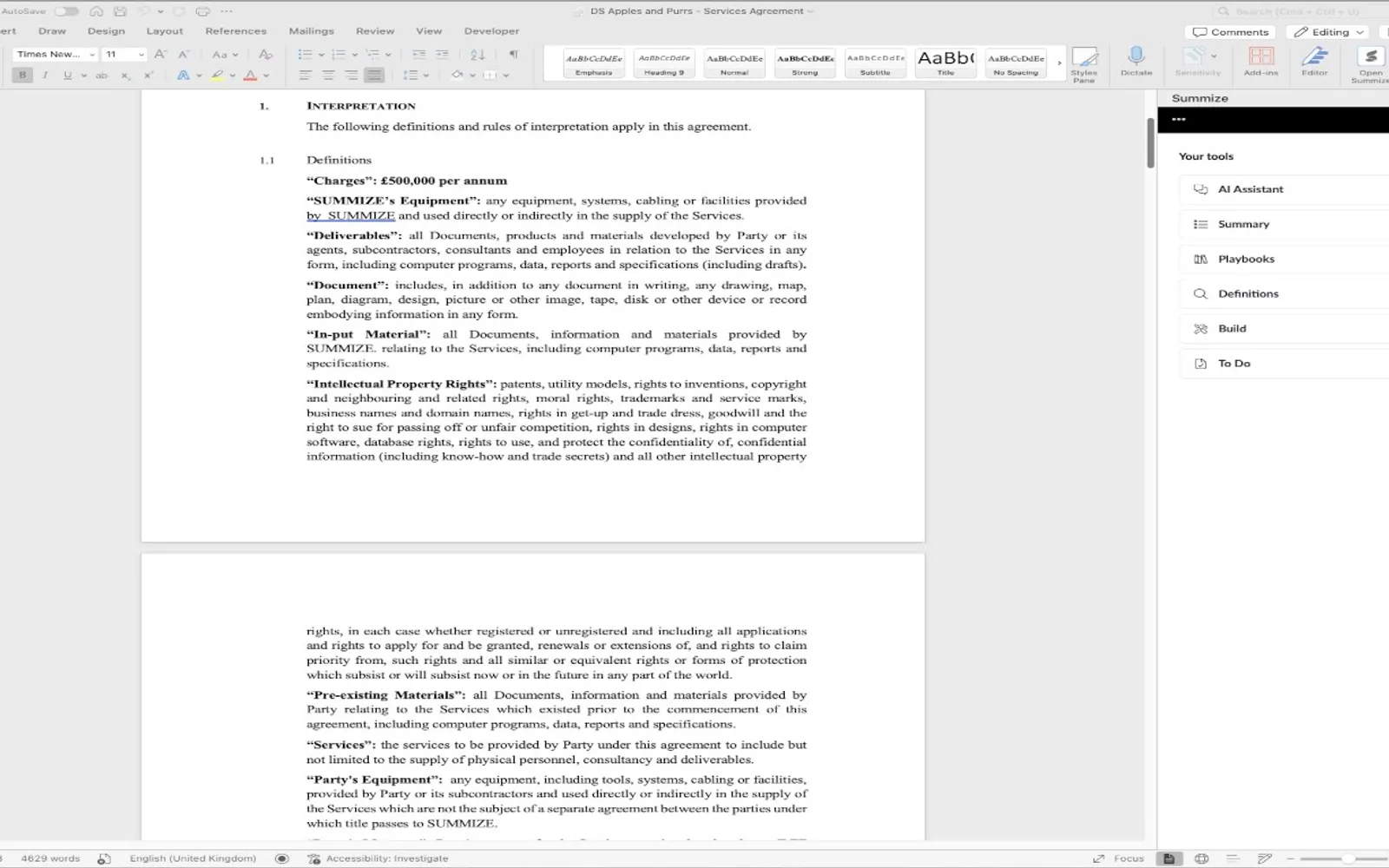Open the References tab
The image size is (1389, 868).
pyautogui.click(x=236, y=31)
